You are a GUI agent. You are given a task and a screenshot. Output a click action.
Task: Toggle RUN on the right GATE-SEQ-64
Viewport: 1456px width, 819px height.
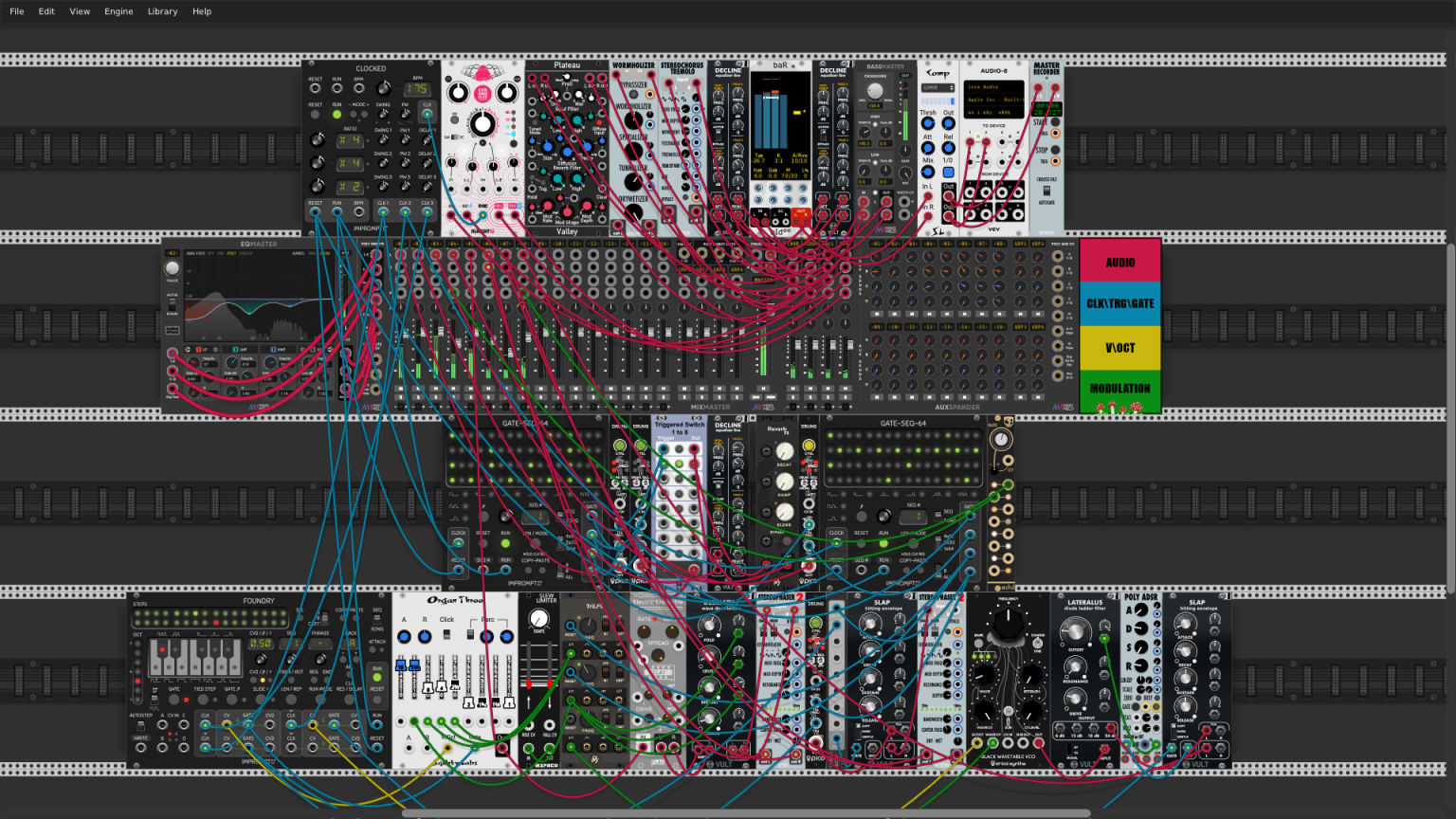tap(883, 545)
